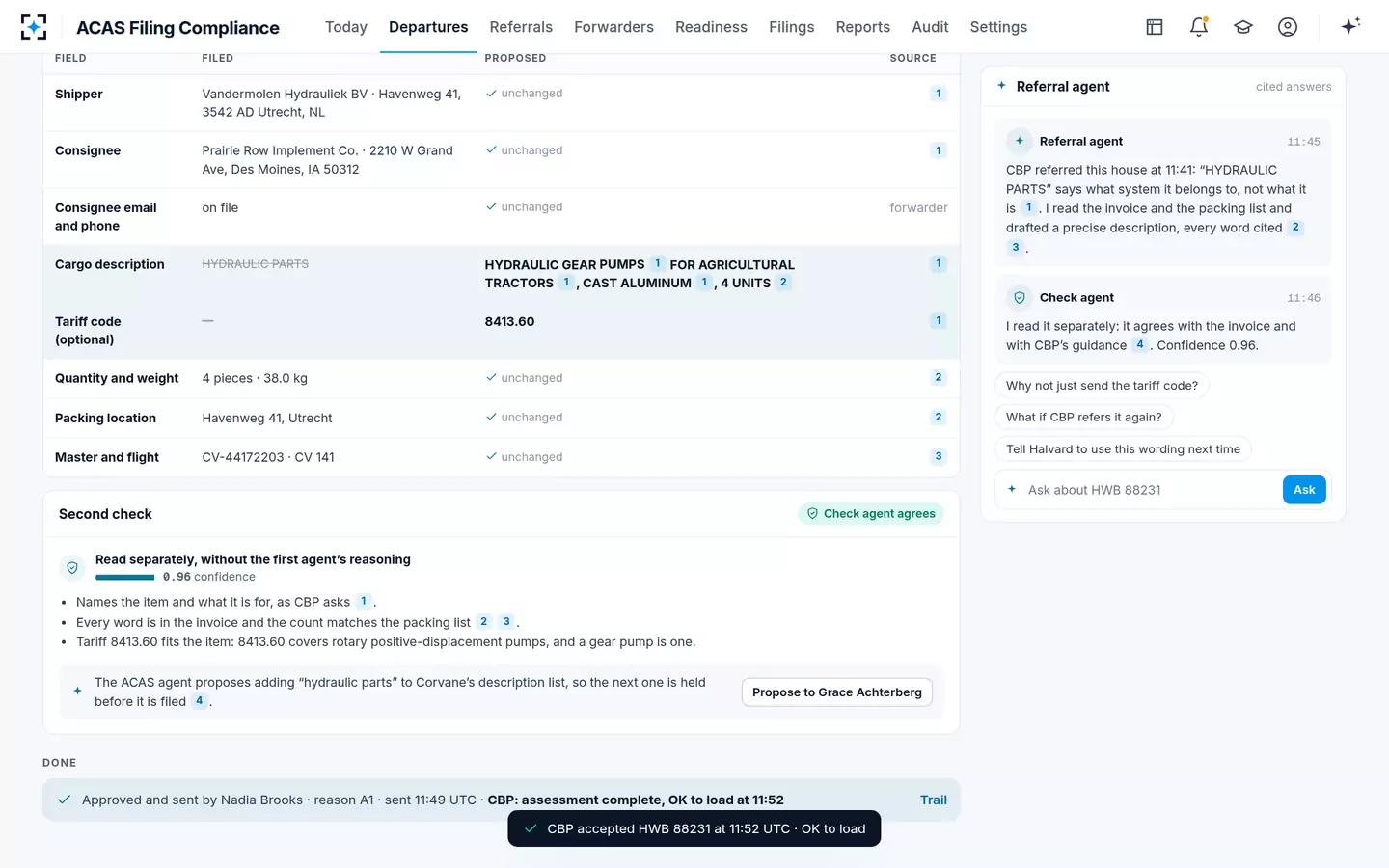The width and height of the screenshot is (1389, 868).
Task: Open source badge 2 for Quantity and weight
Action: click(938, 378)
